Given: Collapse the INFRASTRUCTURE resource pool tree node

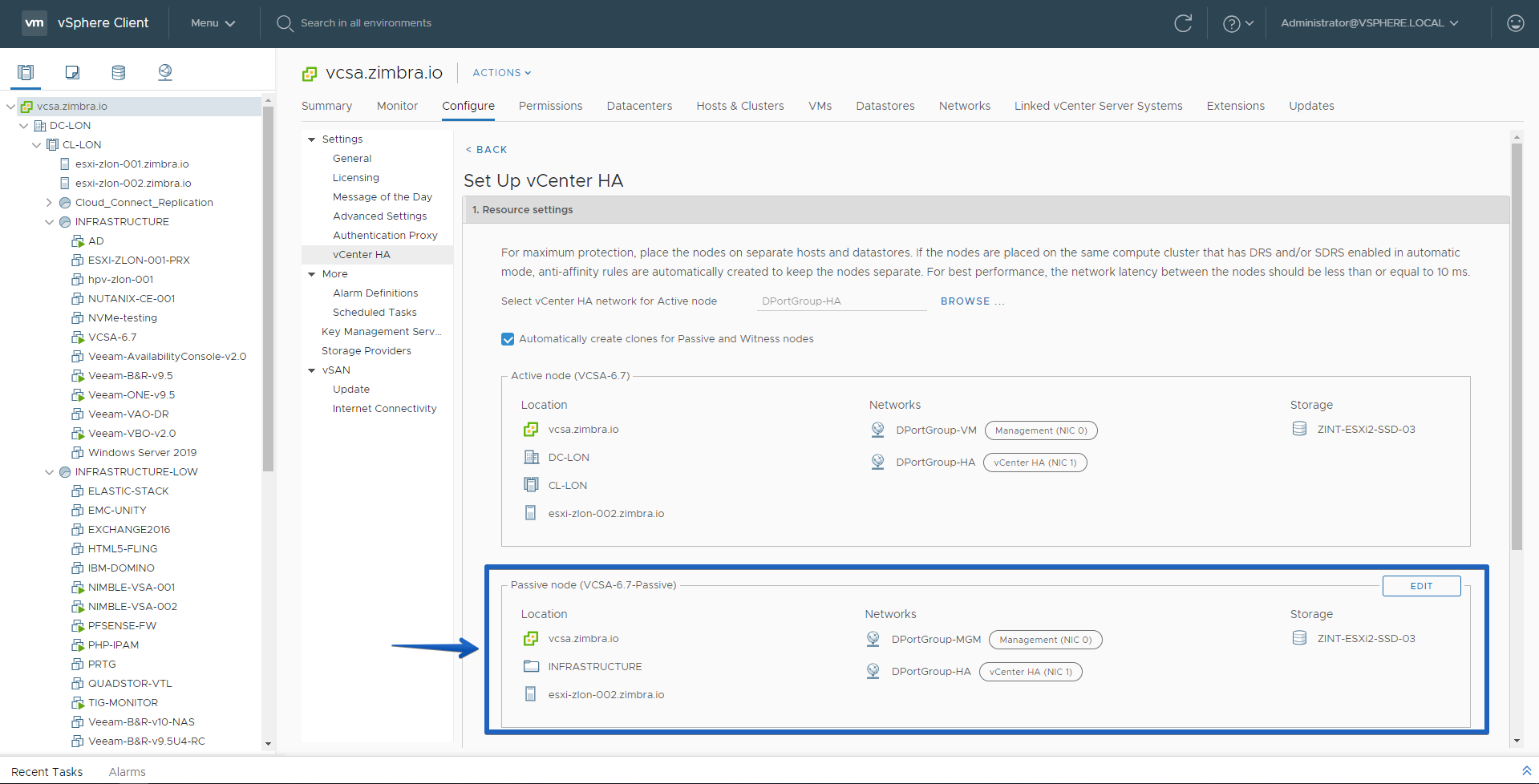Looking at the screenshot, I should [x=50, y=222].
